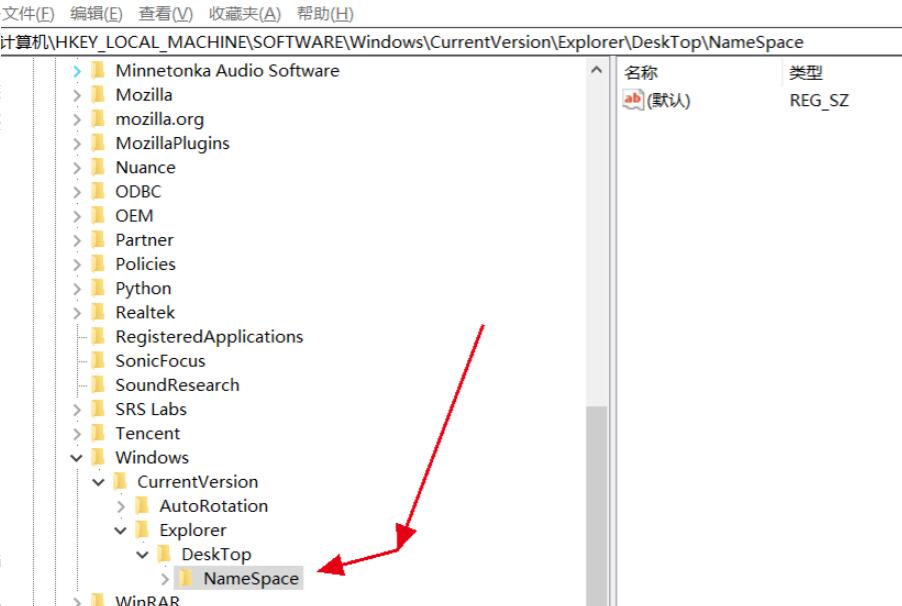This screenshot has height=606, width=902.
Task: Click the registry path address bar
Action: tap(451, 42)
